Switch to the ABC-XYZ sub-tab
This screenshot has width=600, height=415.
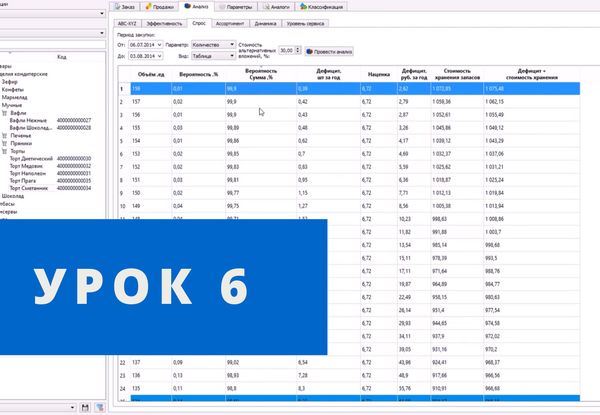127,24
